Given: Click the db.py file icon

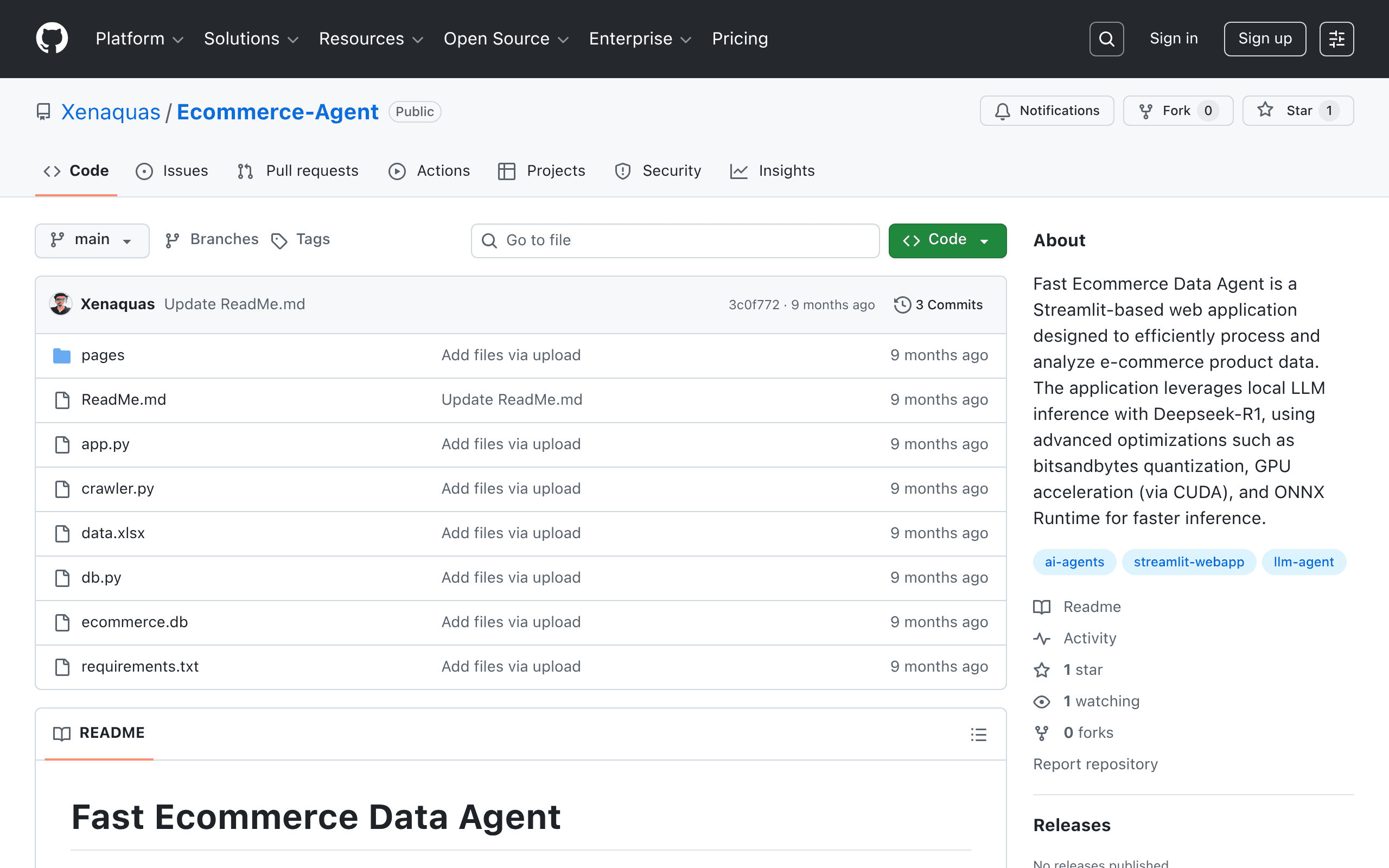Looking at the screenshot, I should (x=62, y=578).
